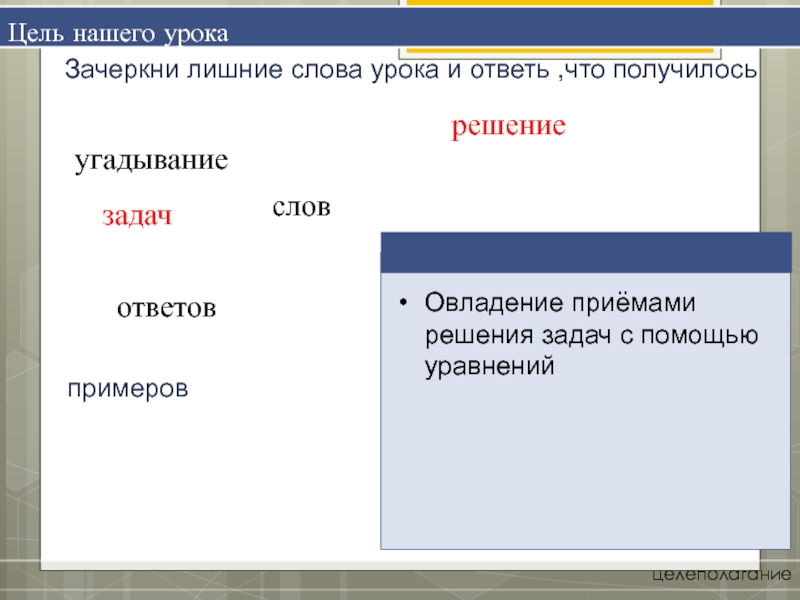
Task: Click the blue word 'примеров'
Action: [x=128, y=389]
